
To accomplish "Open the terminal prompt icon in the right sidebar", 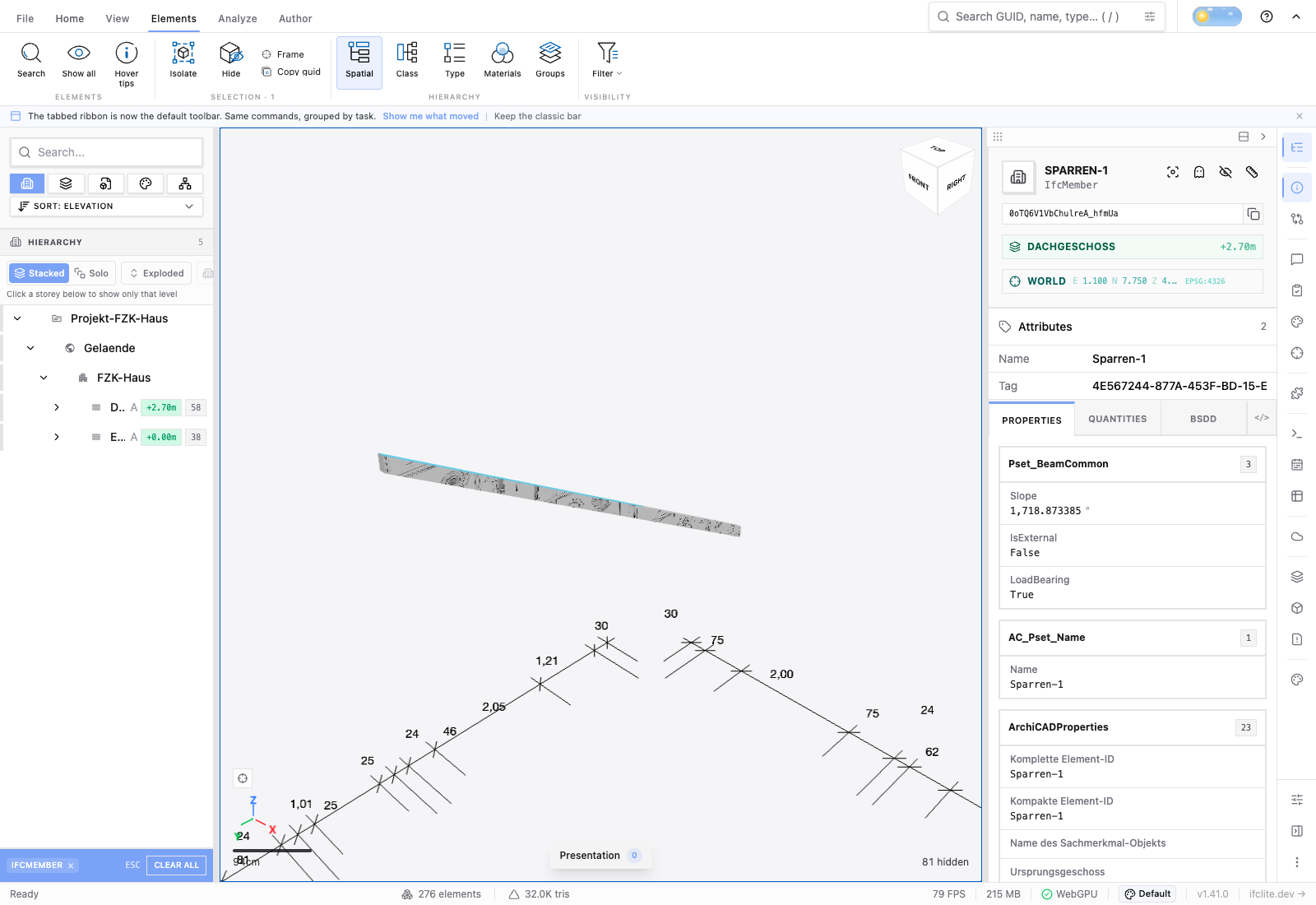I will (x=1297, y=434).
